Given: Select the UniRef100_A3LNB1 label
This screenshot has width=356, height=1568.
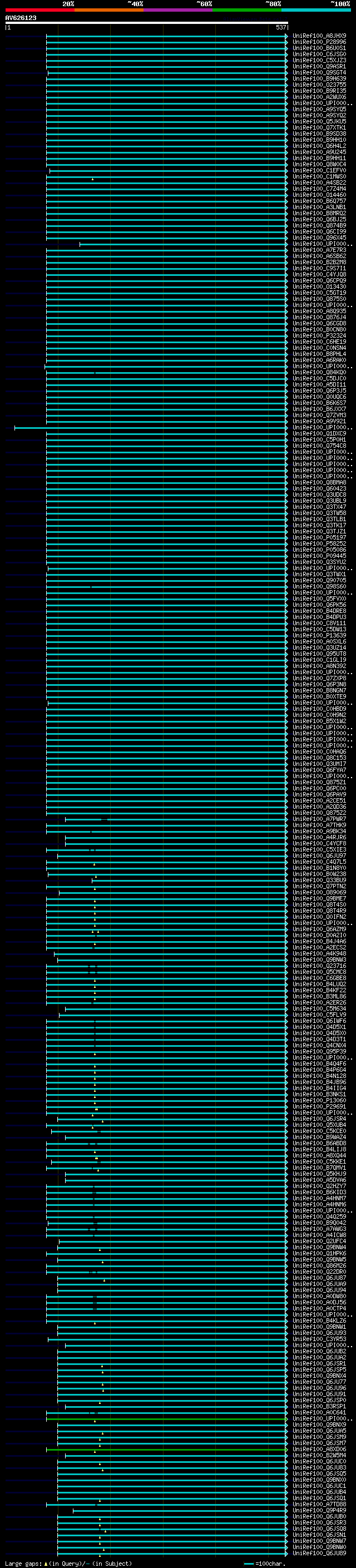Looking at the screenshot, I should pos(319,207).
